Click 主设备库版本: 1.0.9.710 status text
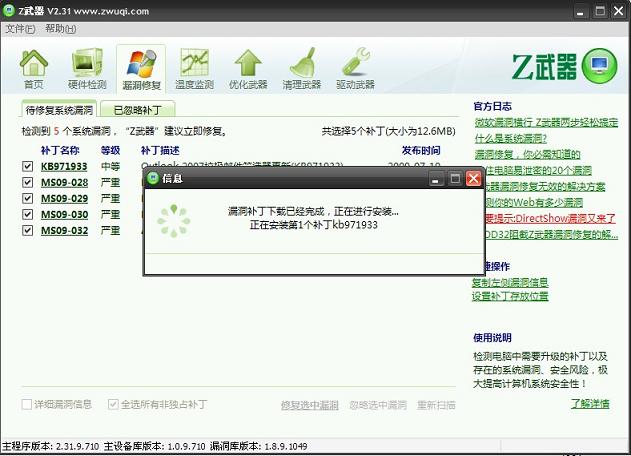This screenshot has width=631, height=456. coord(155,446)
